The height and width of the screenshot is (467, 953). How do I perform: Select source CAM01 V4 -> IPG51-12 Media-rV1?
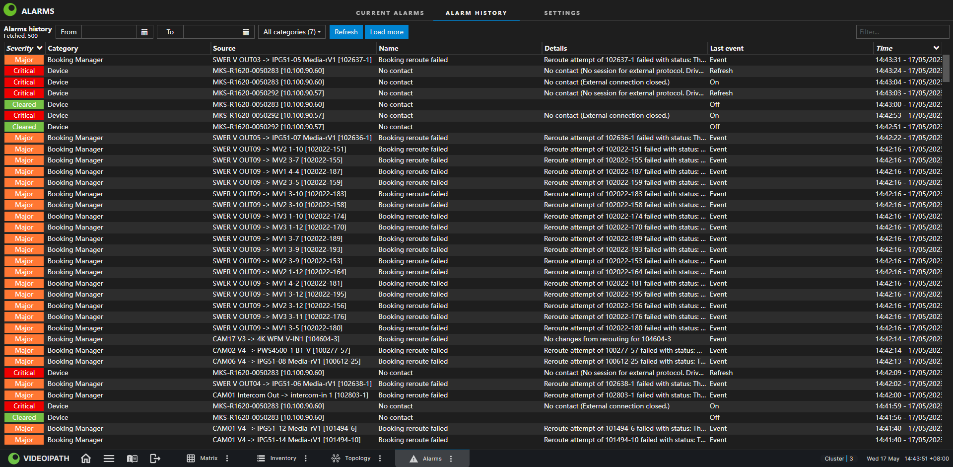click(x=284, y=428)
